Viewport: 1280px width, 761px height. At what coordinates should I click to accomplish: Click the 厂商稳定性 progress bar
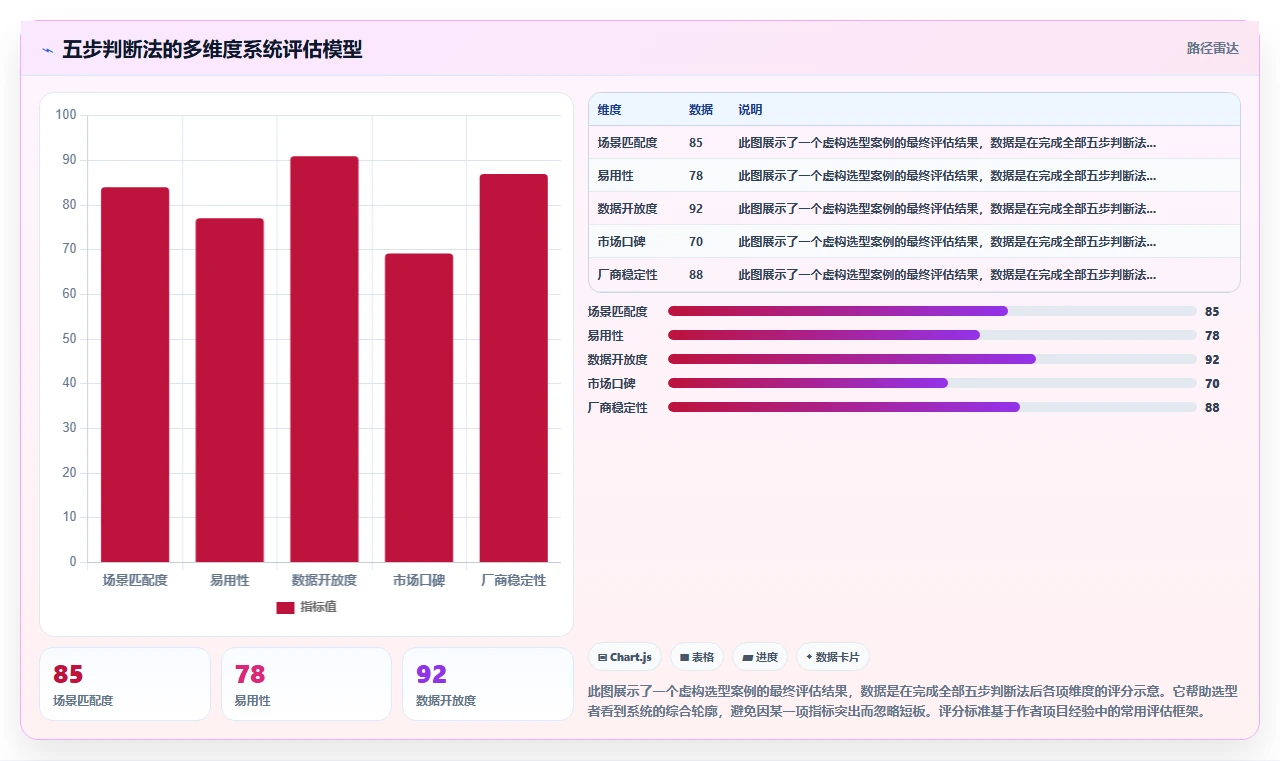click(x=932, y=407)
